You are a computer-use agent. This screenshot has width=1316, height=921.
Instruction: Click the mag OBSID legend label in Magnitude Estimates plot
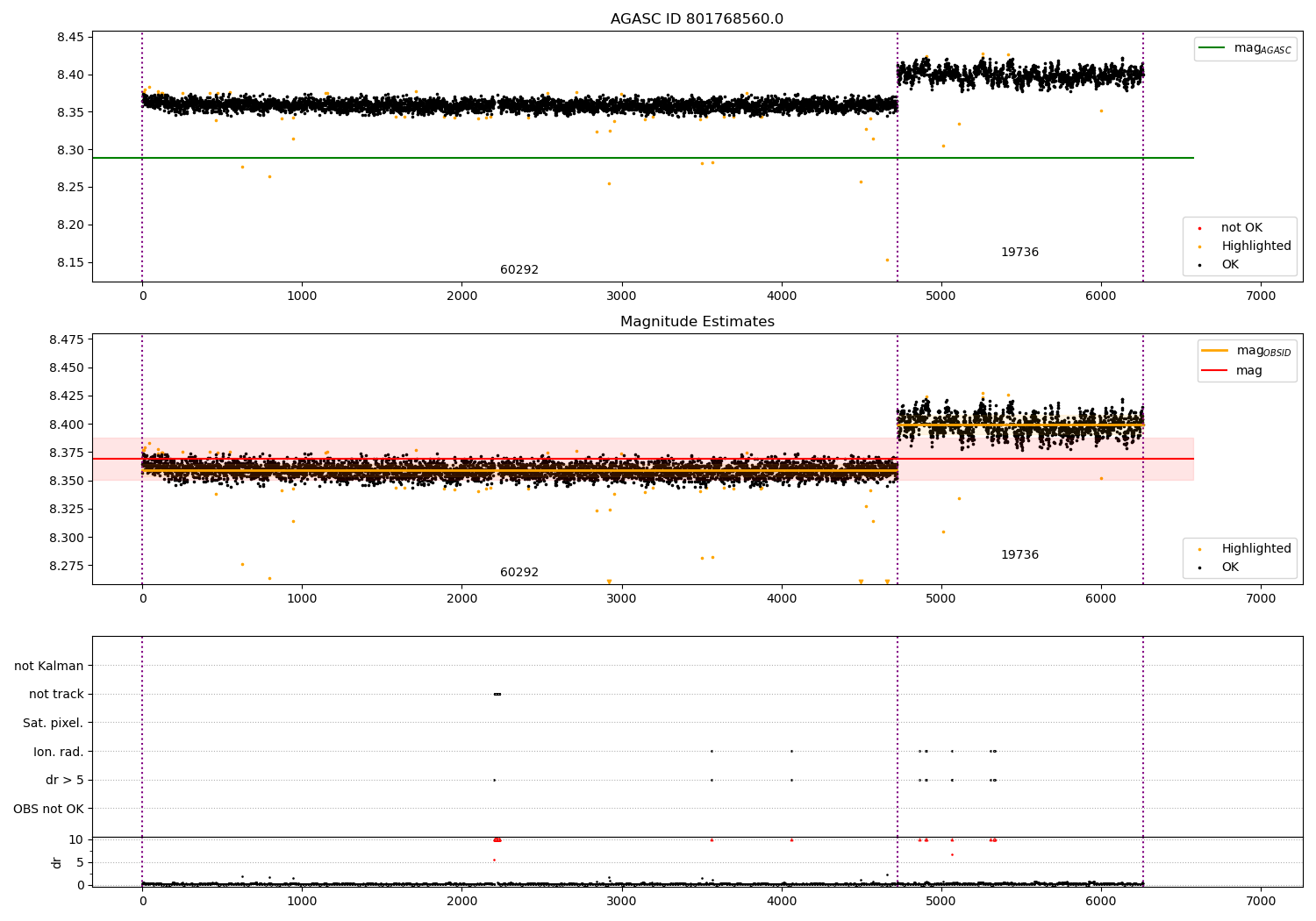(1263, 351)
